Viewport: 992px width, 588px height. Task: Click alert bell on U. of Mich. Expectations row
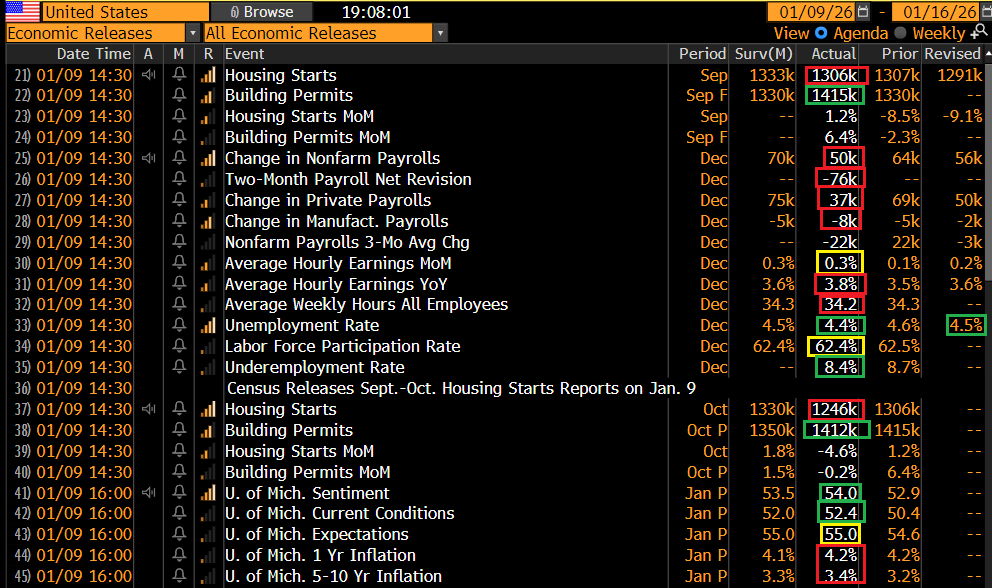click(x=179, y=535)
